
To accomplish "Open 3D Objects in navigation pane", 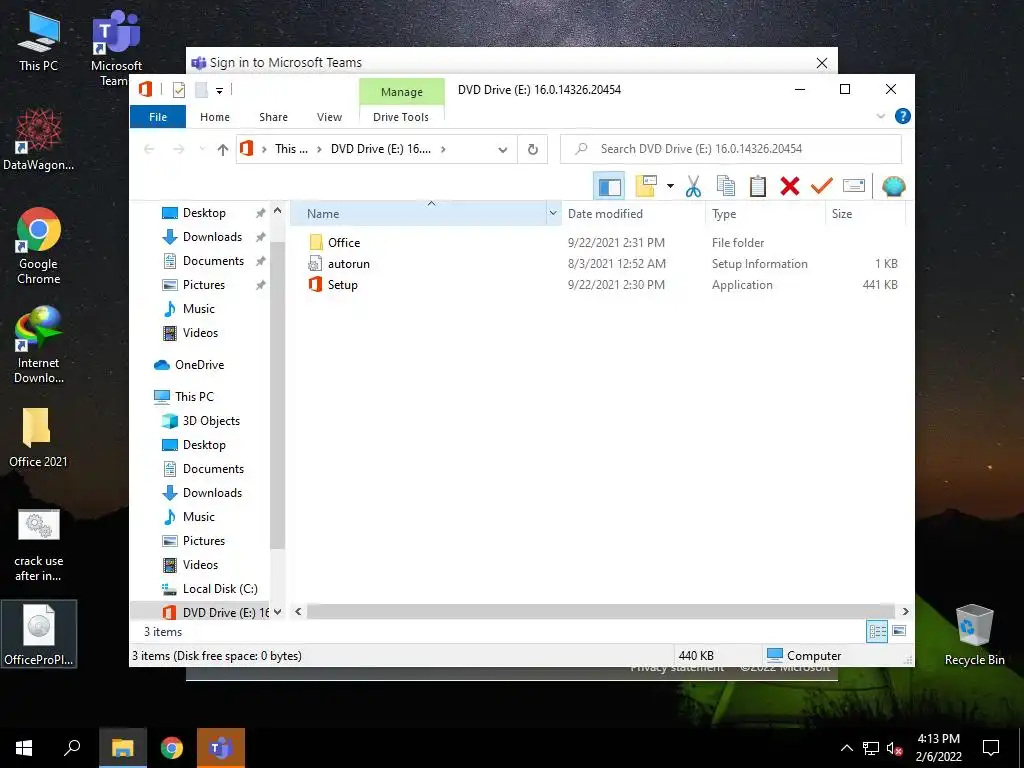I will click(211, 421).
